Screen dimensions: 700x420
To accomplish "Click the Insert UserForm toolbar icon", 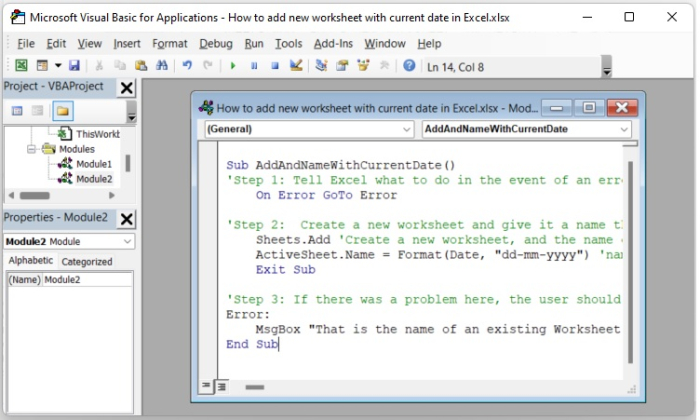I will pos(42,66).
